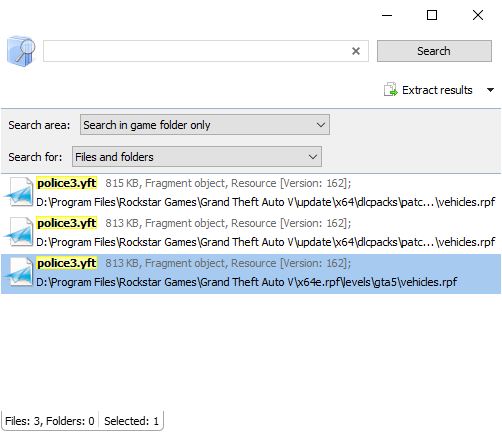Image resolution: width=502 pixels, height=432 pixels.
Task: Click the Extract results document icon
Action: coord(390,90)
